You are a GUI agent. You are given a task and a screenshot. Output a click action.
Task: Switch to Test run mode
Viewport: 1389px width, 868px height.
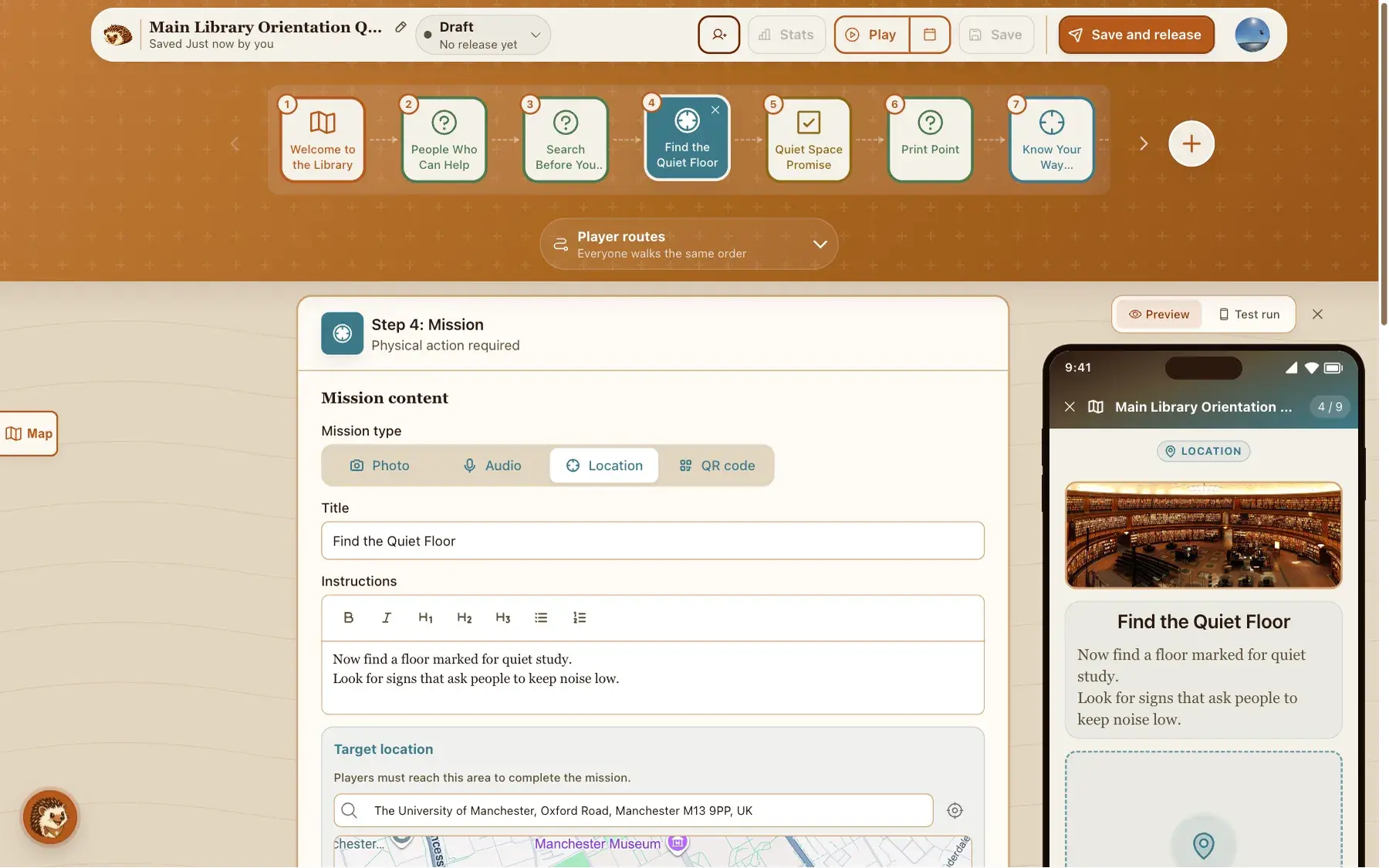[1249, 314]
